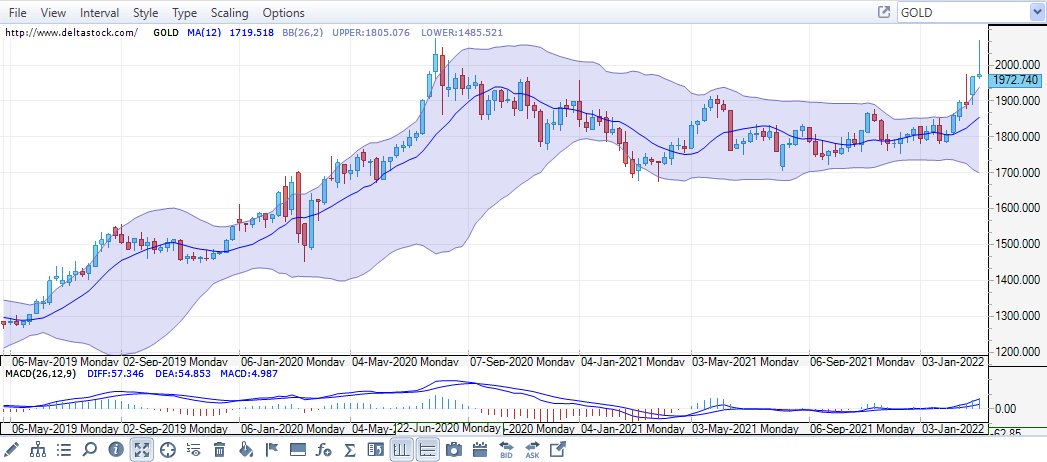Viewport: 1047px width, 462px height.
Task: Click 06-Jan-2020 Monday on main chart axis
Action: [x=292, y=361]
